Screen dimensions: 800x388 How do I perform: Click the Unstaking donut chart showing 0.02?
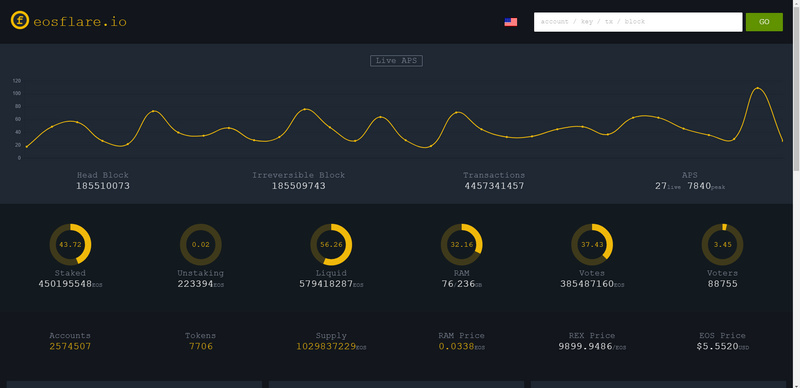coord(201,245)
